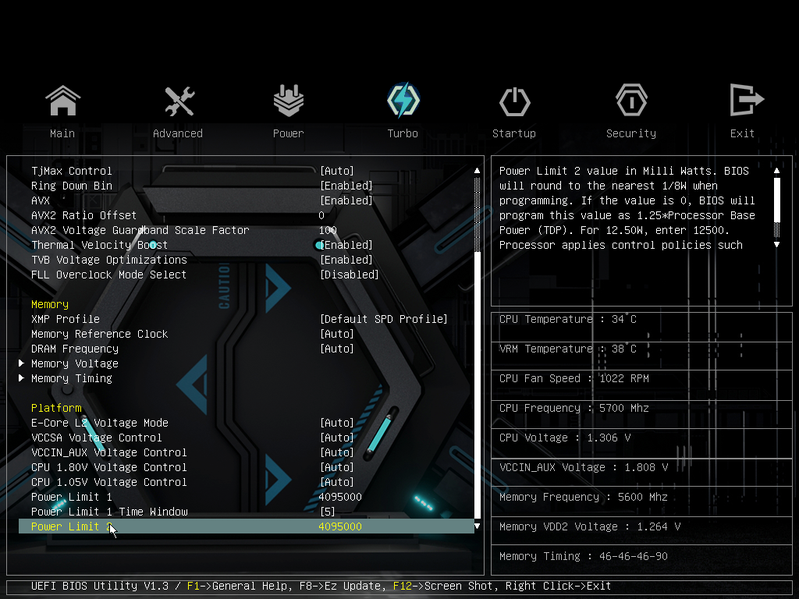
Task: Open the Startup power-button icon
Action: pyautogui.click(x=514, y=101)
